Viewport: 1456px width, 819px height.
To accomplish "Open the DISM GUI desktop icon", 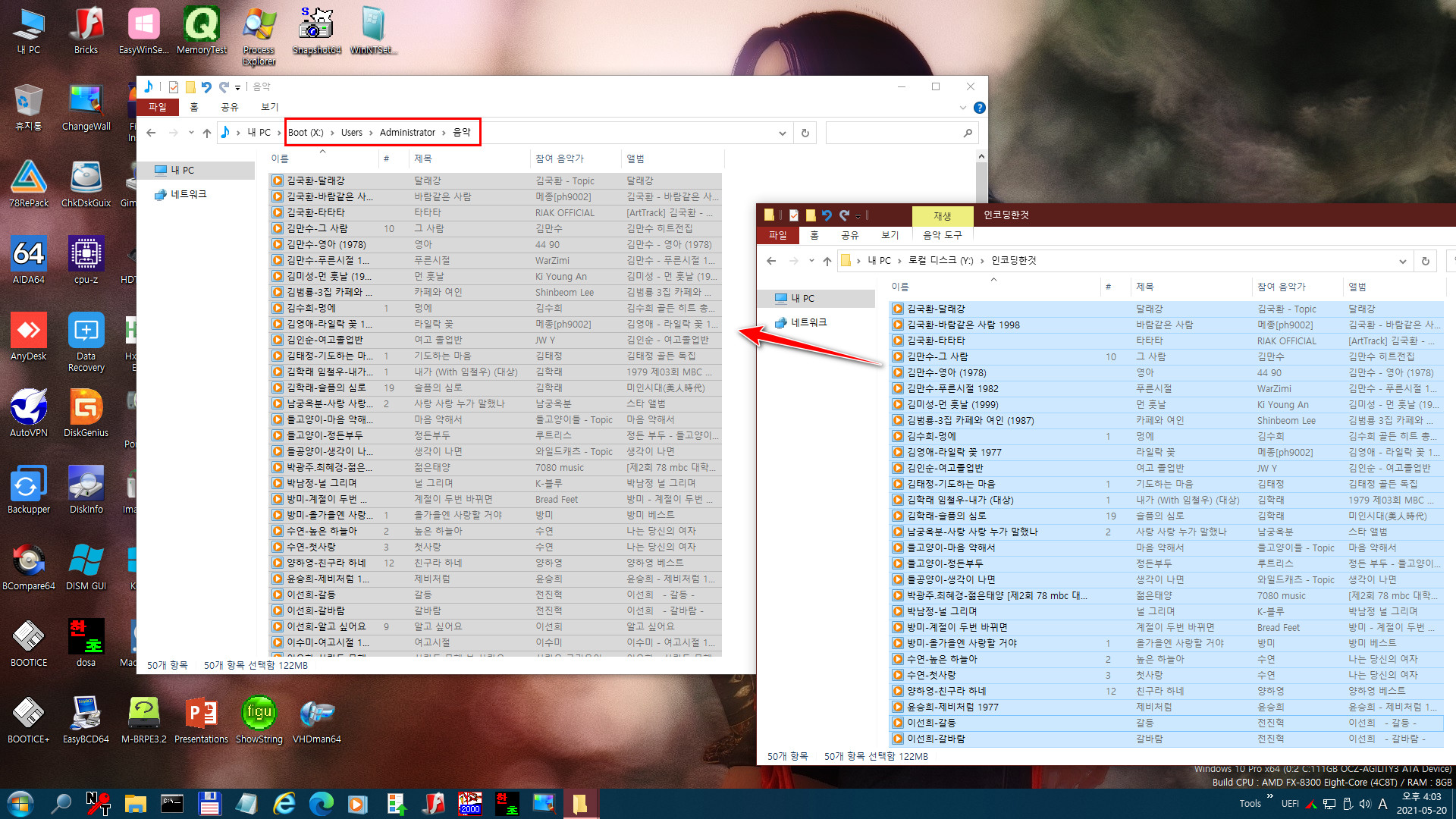I will click(x=86, y=567).
